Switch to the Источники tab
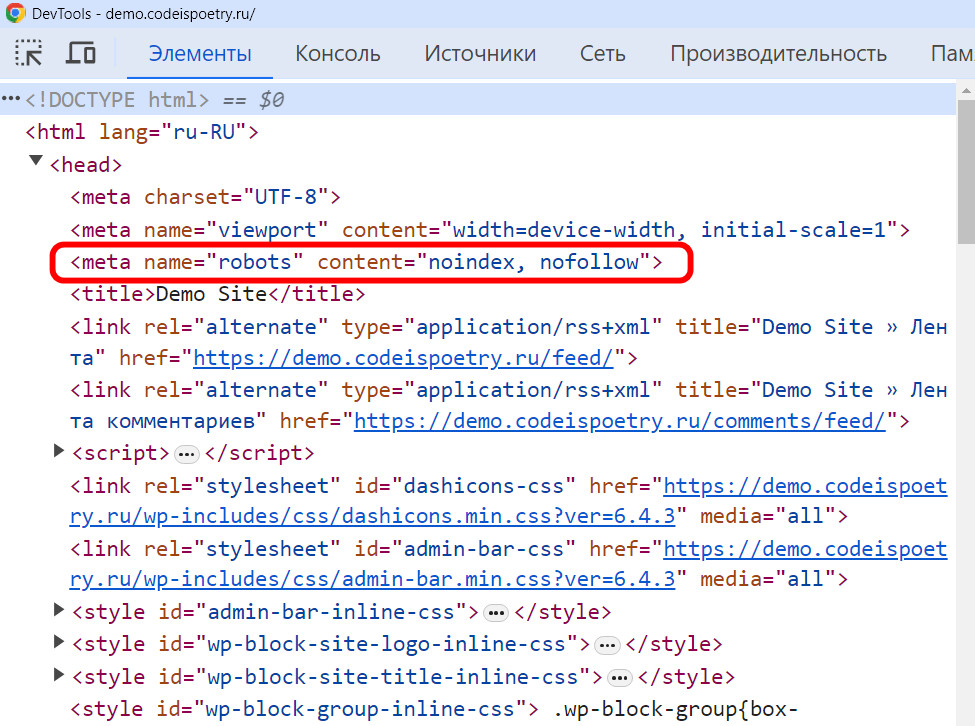Image resolution: width=975 pixels, height=726 pixels. click(x=480, y=54)
